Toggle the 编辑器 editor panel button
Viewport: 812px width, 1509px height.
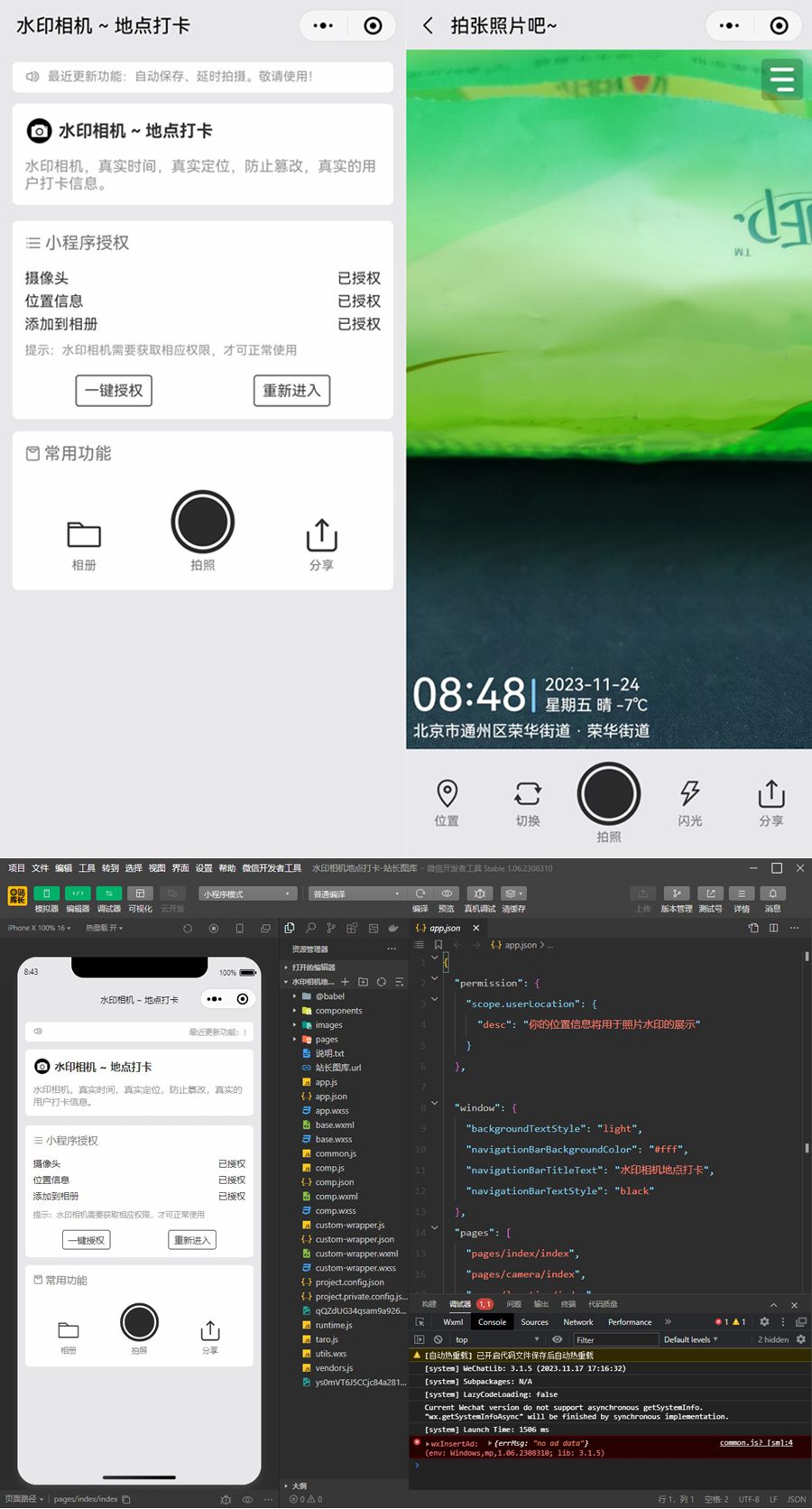78,893
